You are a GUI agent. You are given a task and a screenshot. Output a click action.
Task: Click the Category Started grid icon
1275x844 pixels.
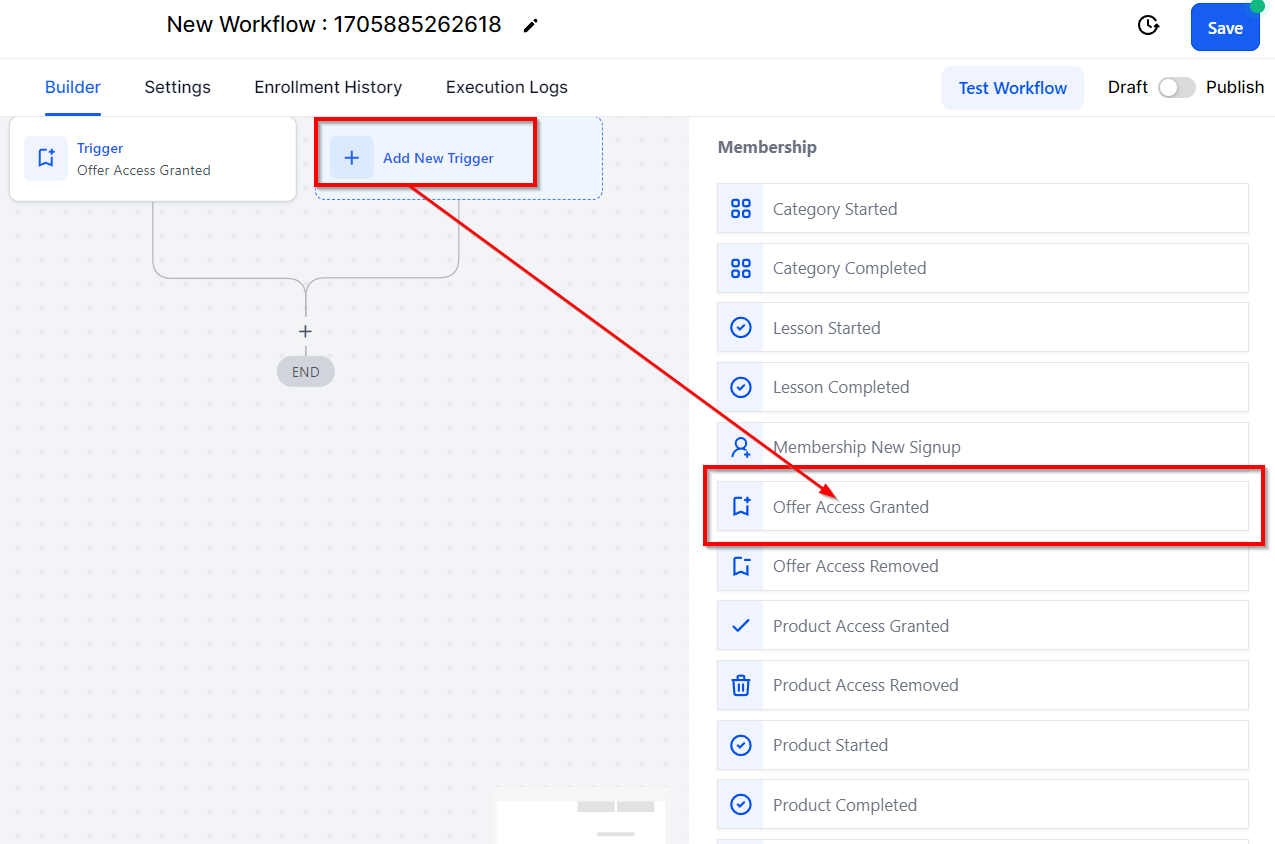pos(741,209)
